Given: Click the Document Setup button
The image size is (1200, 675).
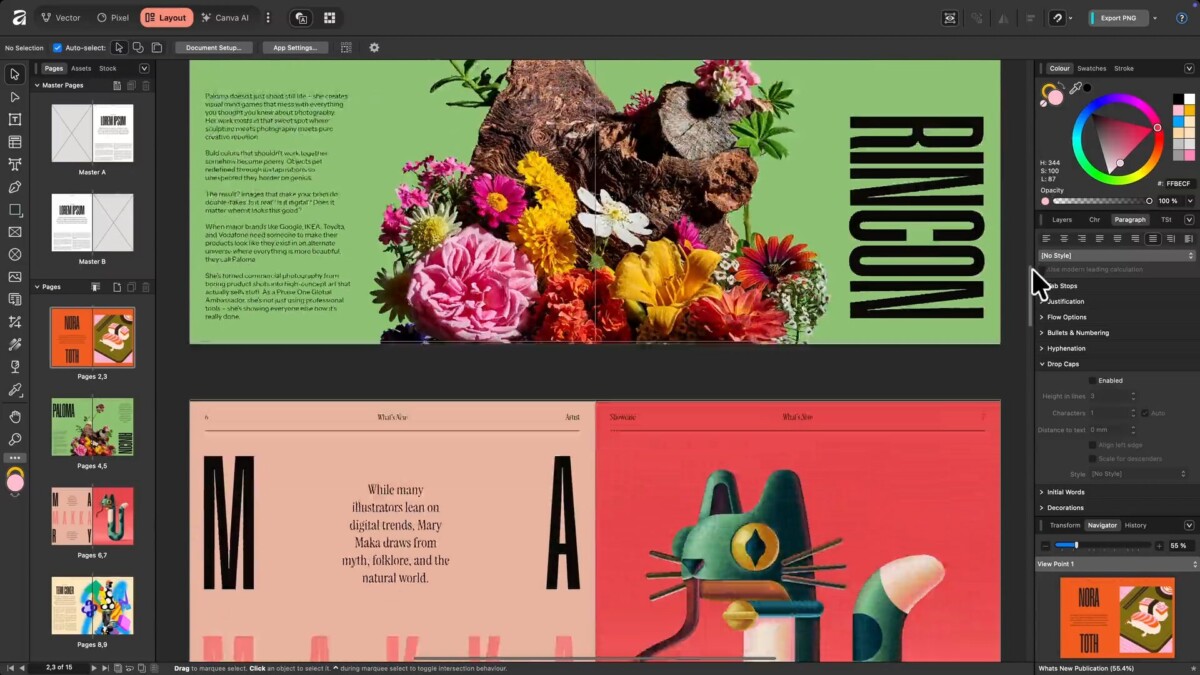Looking at the screenshot, I should 214,48.
